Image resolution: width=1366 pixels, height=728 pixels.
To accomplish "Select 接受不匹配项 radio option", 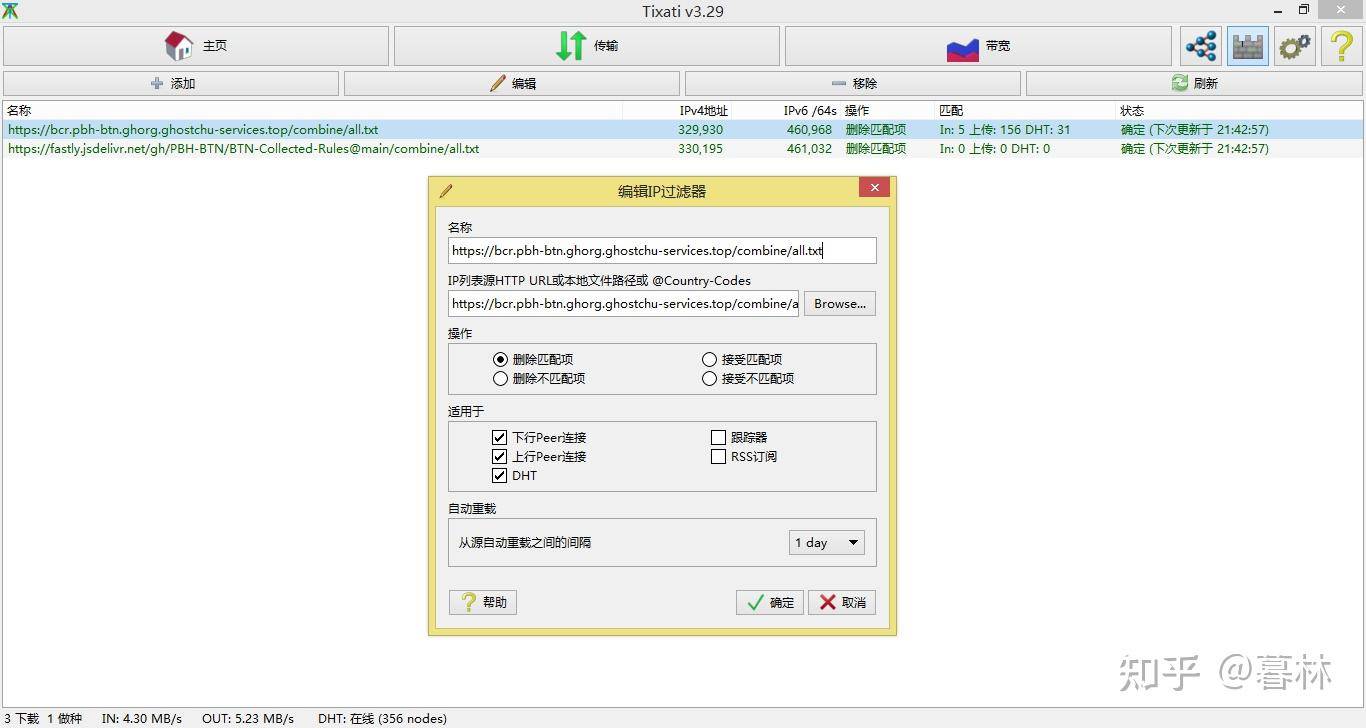I will coord(748,378).
